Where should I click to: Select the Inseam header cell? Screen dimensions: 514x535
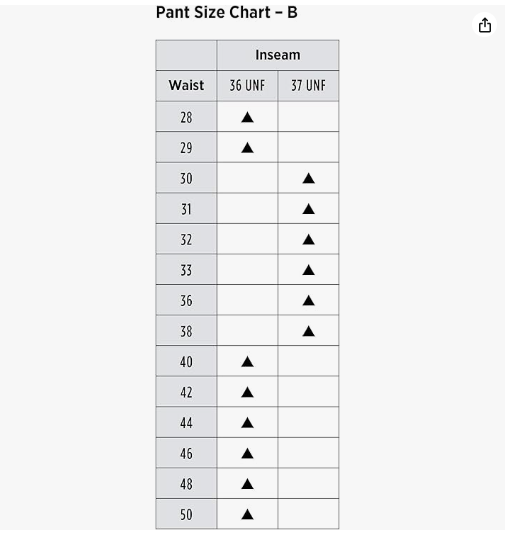coord(277,55)
